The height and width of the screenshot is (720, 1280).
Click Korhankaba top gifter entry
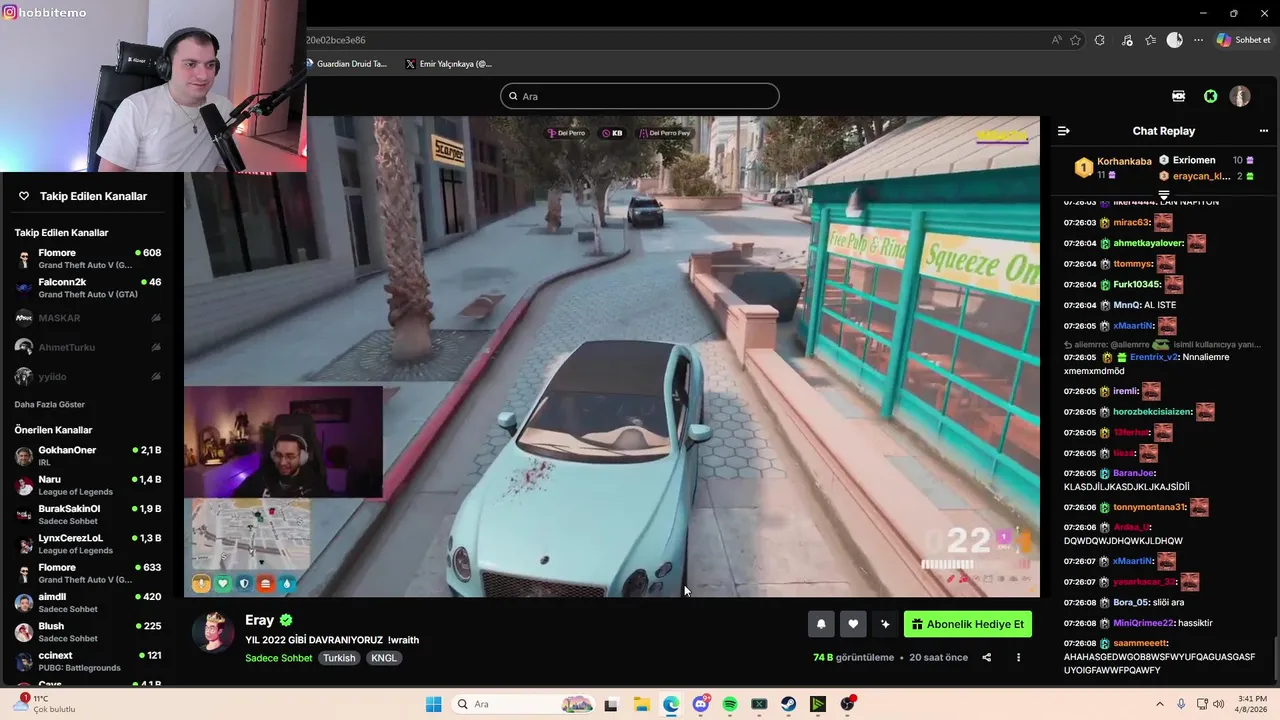pos(1112,167)
